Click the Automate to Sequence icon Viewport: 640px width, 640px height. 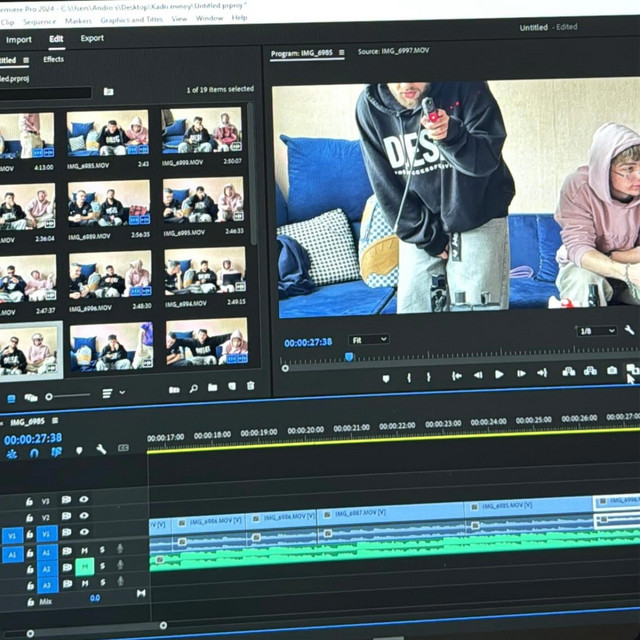(x=174, y=390)
